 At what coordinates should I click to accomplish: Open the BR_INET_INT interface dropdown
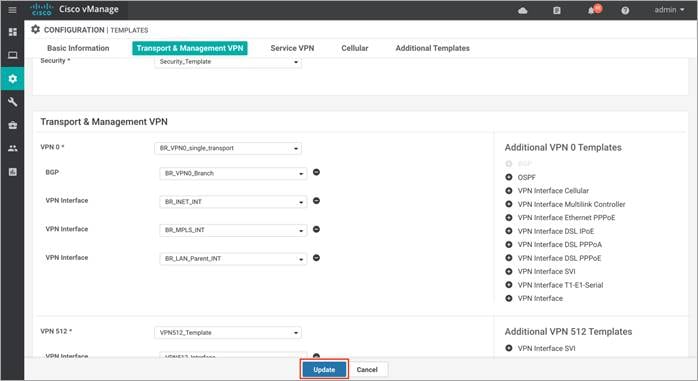(x=233, y=202)
